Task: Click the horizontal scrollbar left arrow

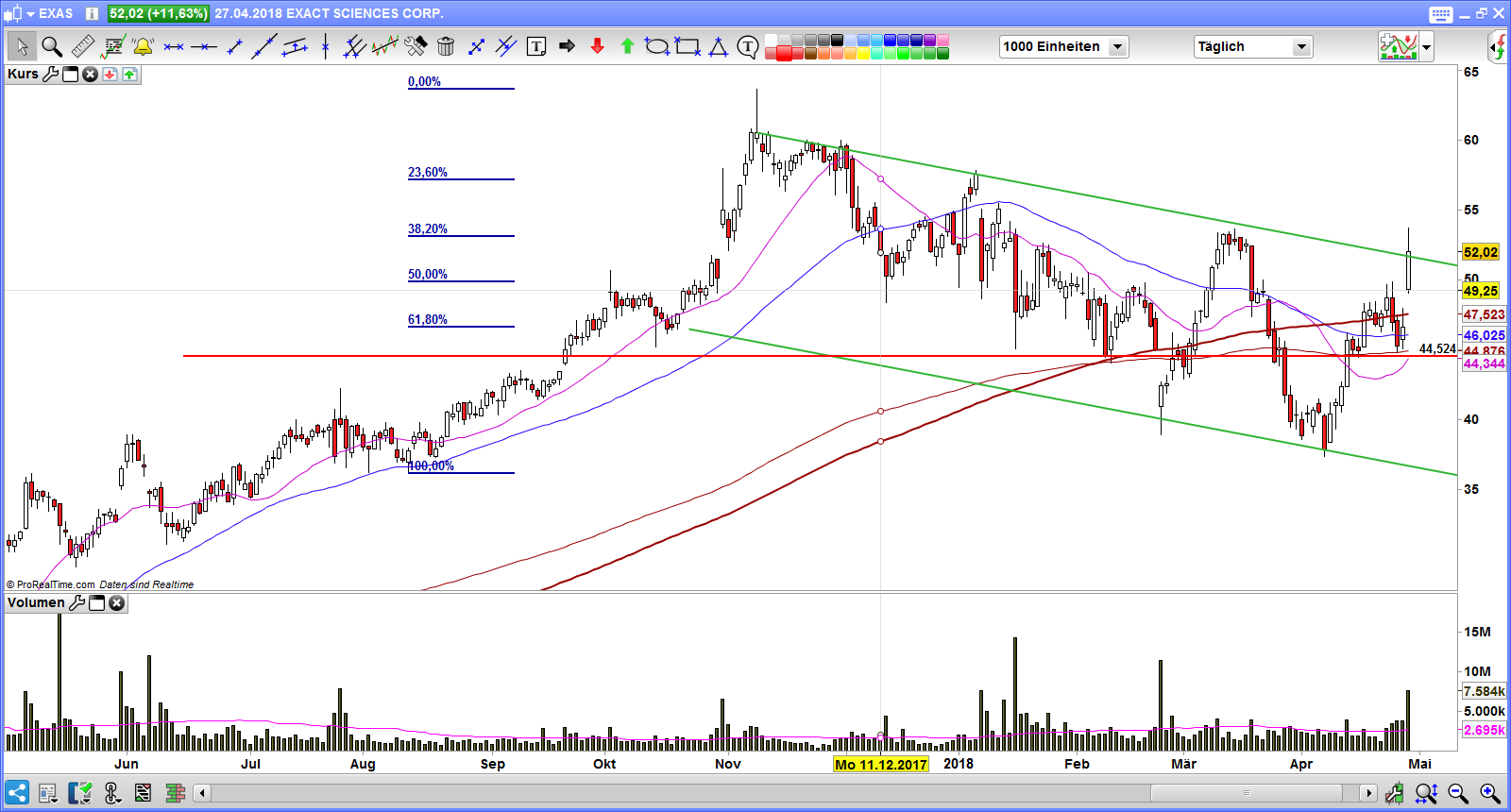Action: click(202, 792)
